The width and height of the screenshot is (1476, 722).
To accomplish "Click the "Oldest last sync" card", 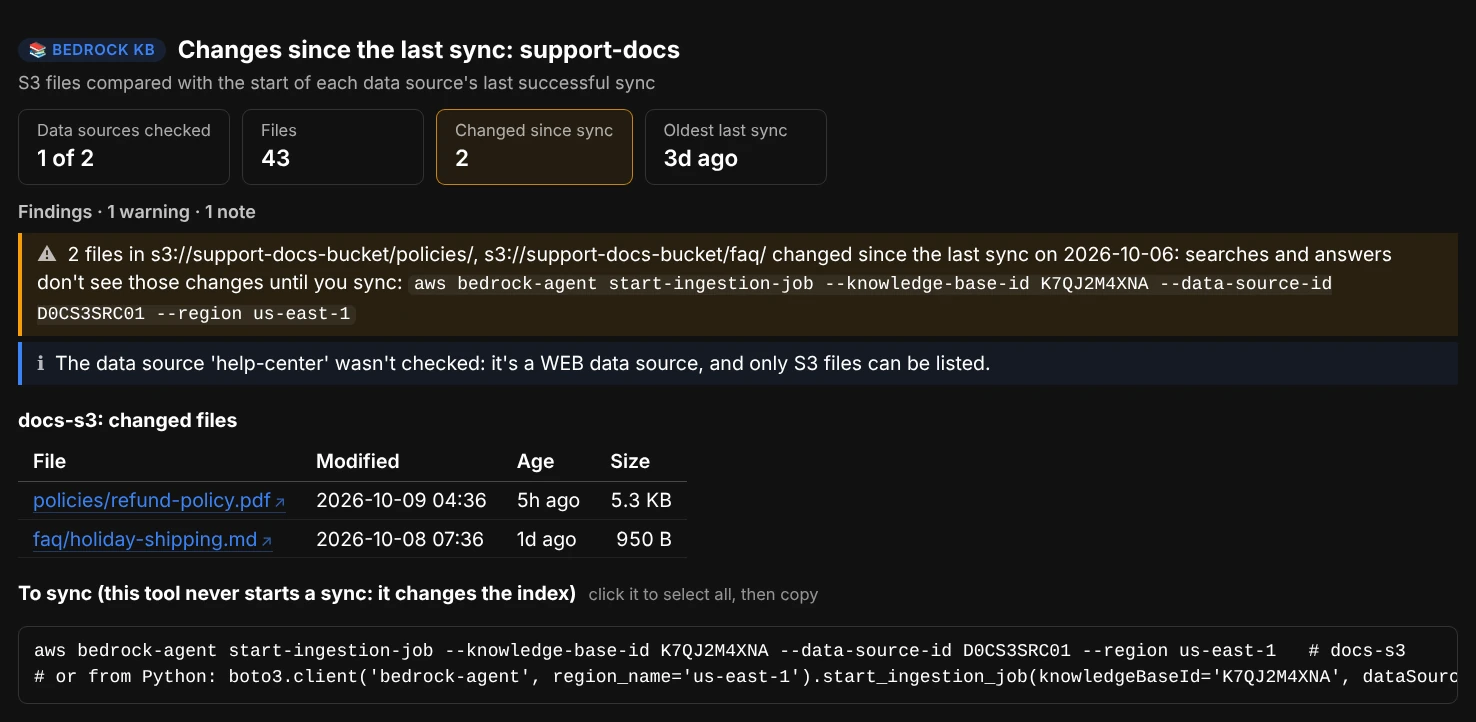I will coord(736,147).
